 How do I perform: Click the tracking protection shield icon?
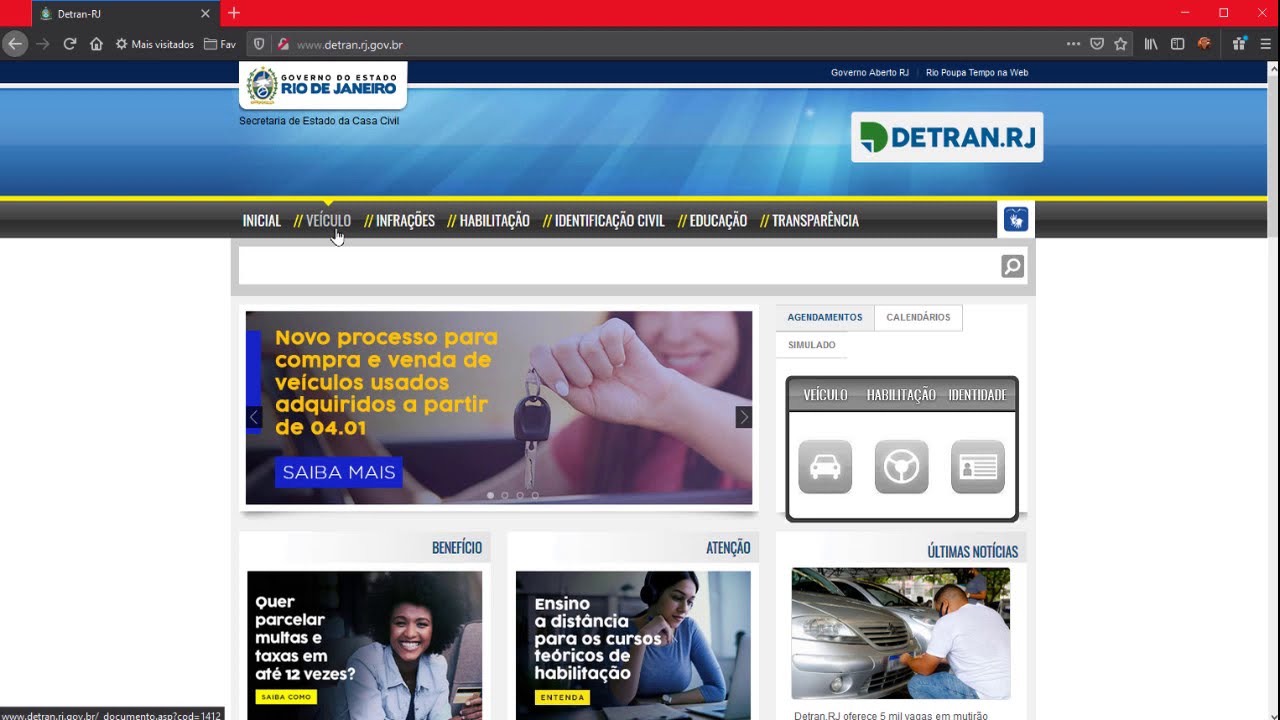coord(259,44)
